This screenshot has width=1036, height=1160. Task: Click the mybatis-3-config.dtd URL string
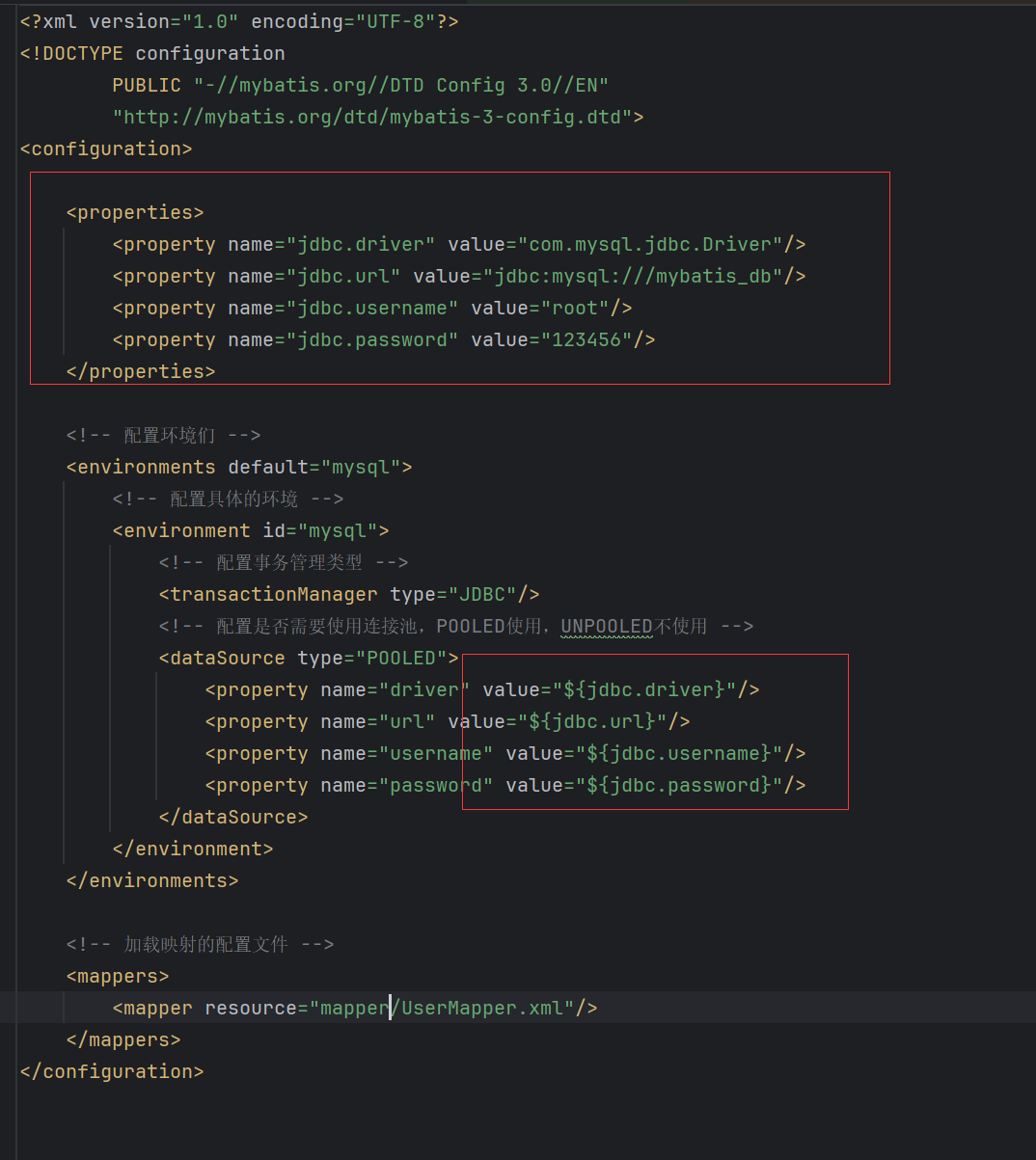372,117
